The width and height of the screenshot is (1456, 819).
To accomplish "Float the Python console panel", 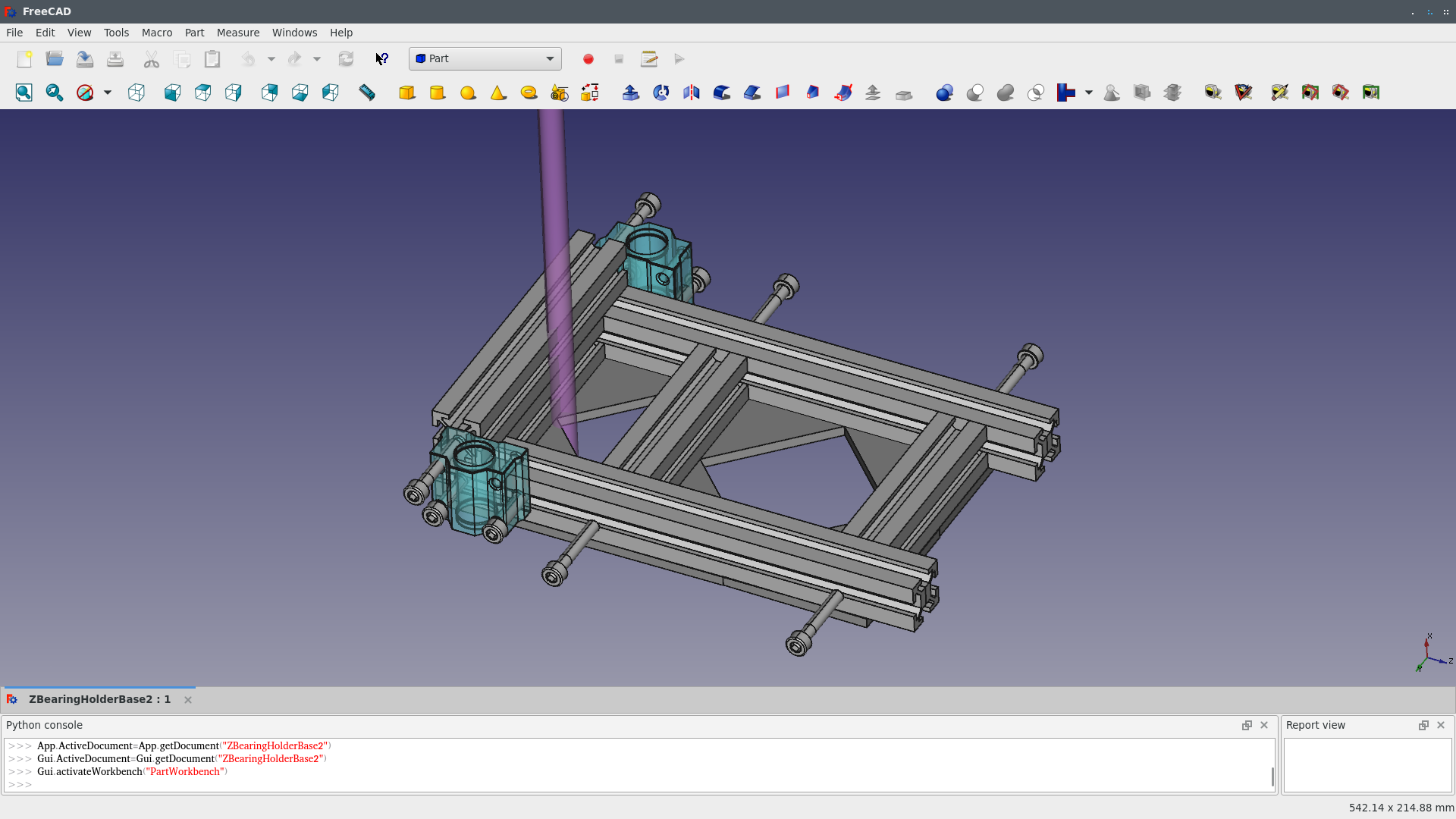I will point(1247,725).
